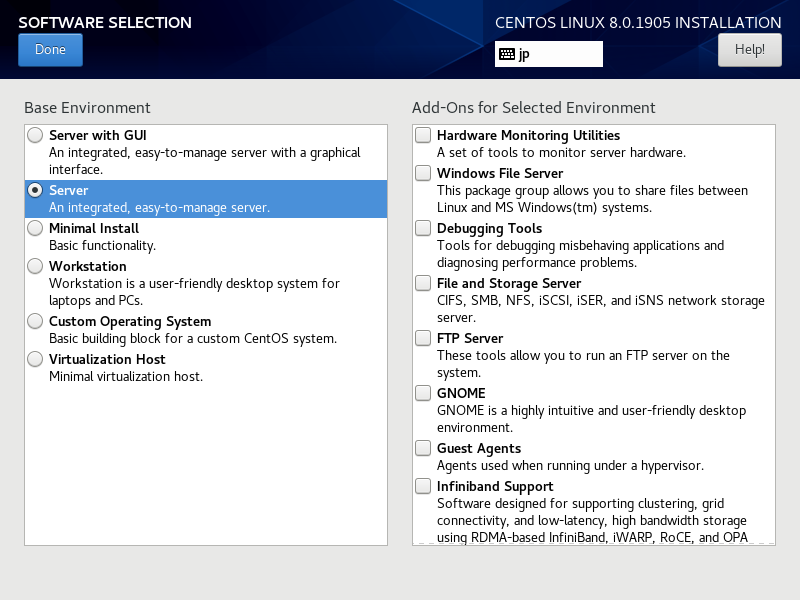The height and width of the screenshot is (600, 800).
Task: Select the Server with GUI radio button
Action: 35,135
